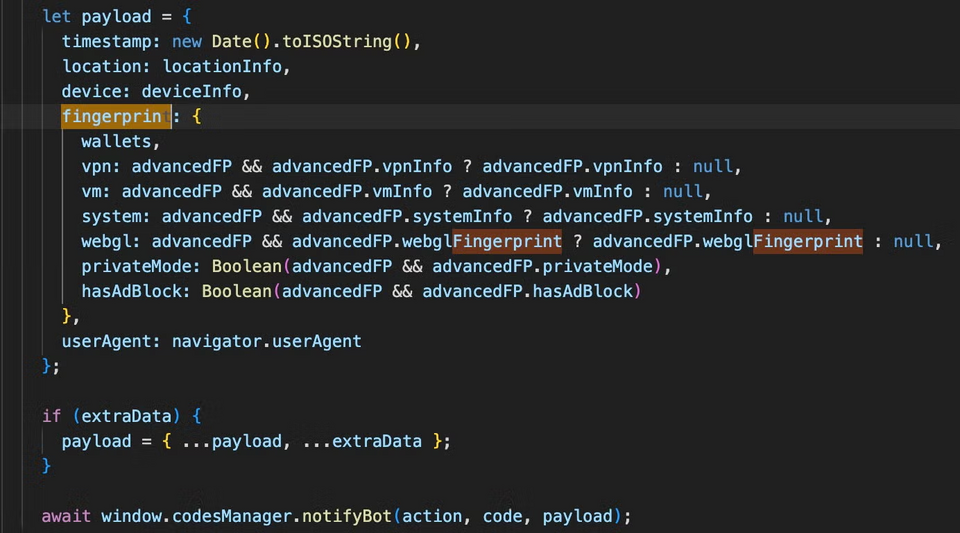Screen dimensions: 960x533
Task: Click 'Boolean' on the privateMode line
Action: 246,267
